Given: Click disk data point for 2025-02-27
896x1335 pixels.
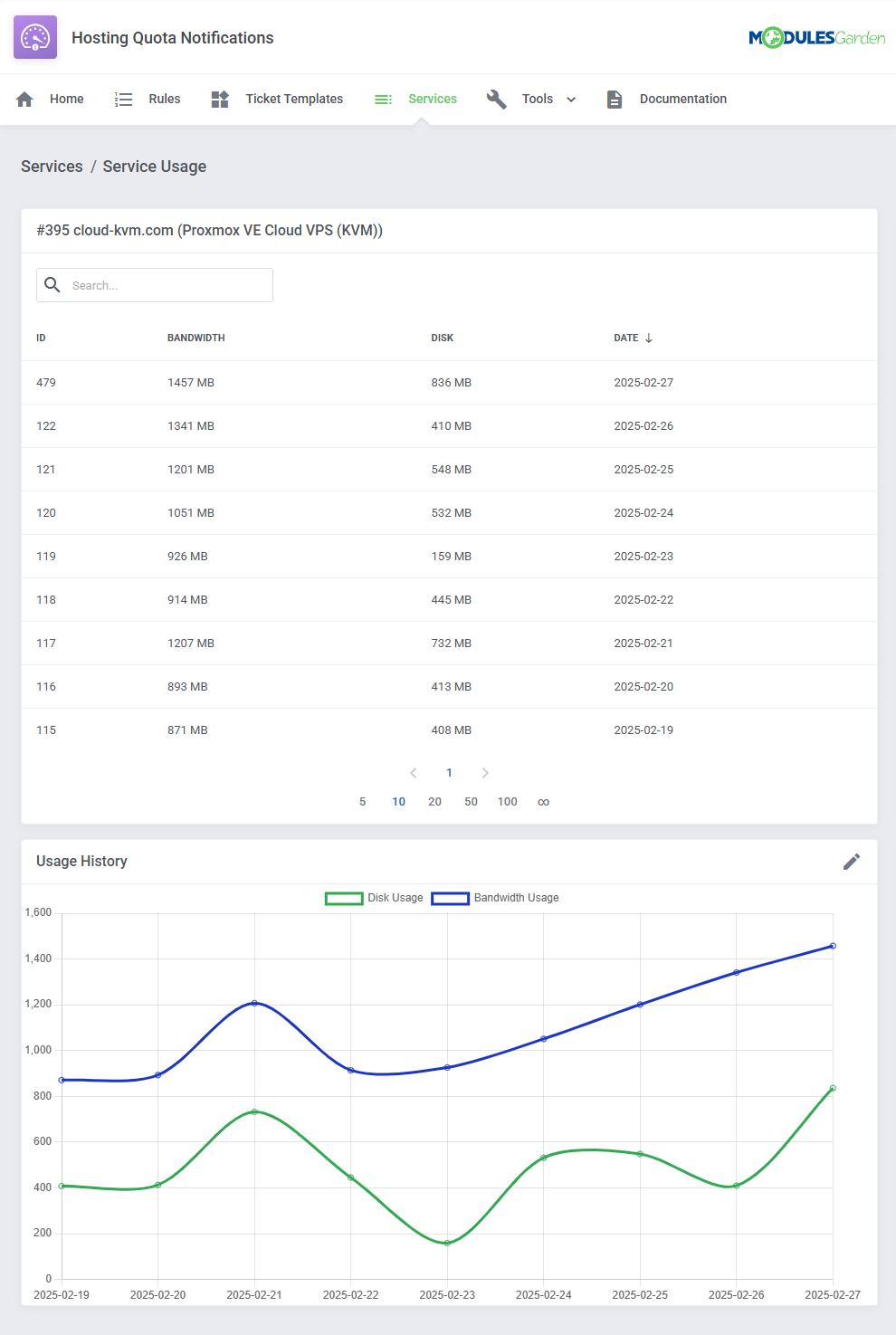Looking at the screenshot, I should (x=833, y=1088).
